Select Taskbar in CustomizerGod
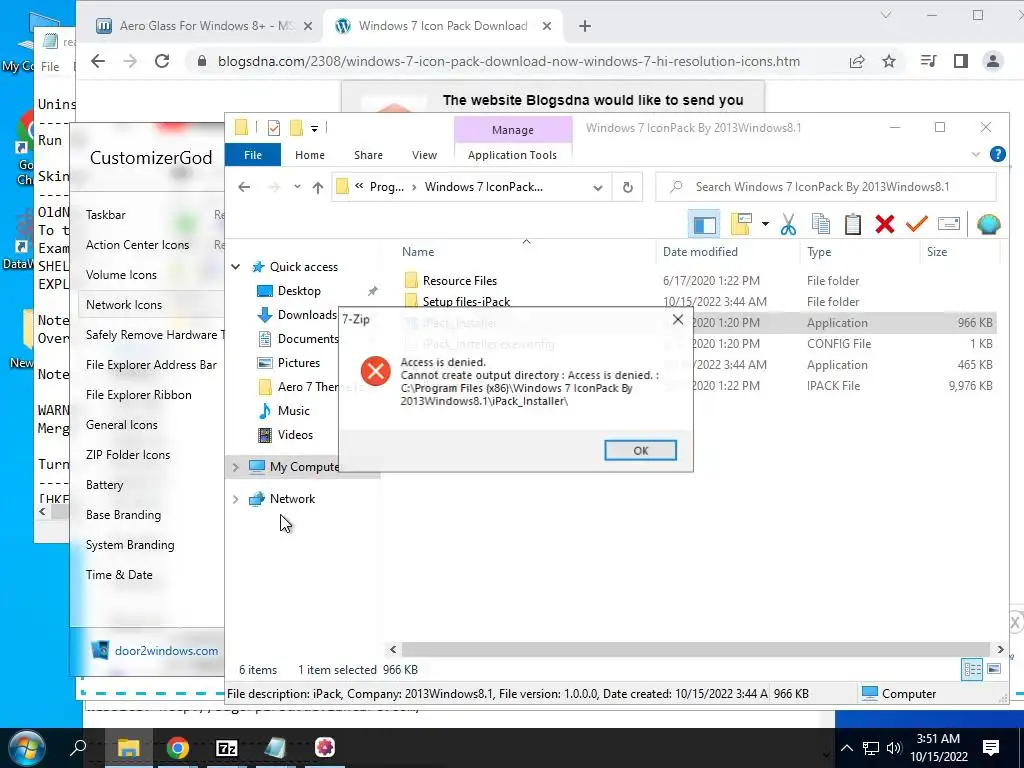This screenshot has width=1024, height=768. tap(106, 215)
